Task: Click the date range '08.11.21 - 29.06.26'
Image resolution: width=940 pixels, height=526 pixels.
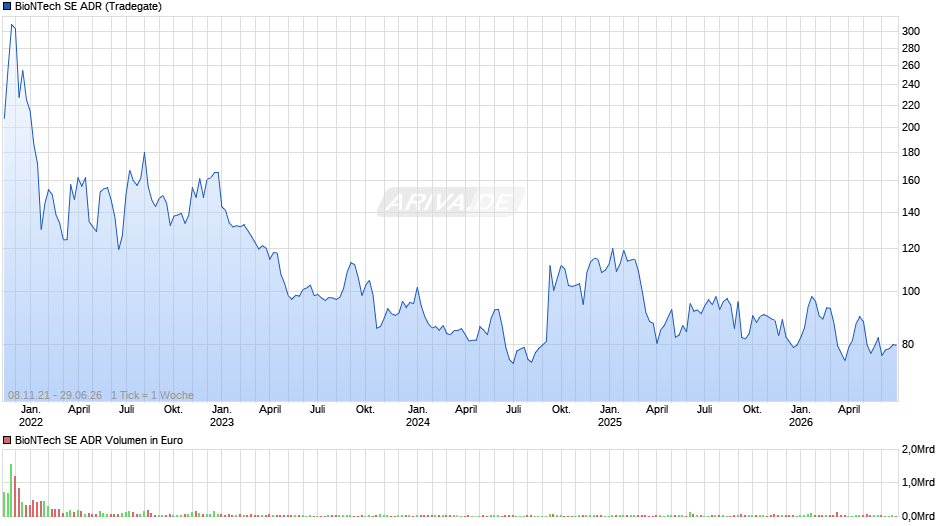Action: 55,395
